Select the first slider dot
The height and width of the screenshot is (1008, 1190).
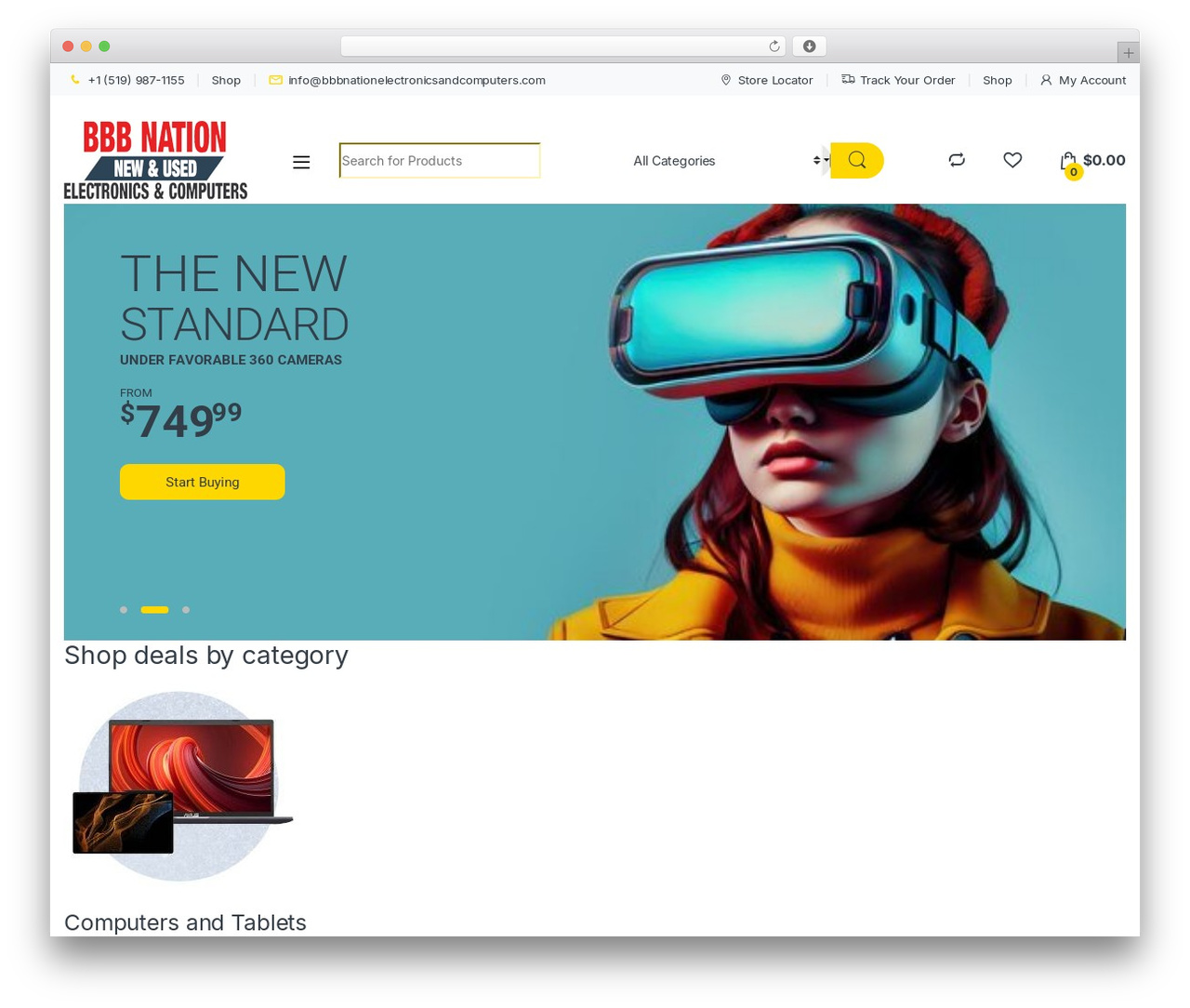(x=124, y=610)
